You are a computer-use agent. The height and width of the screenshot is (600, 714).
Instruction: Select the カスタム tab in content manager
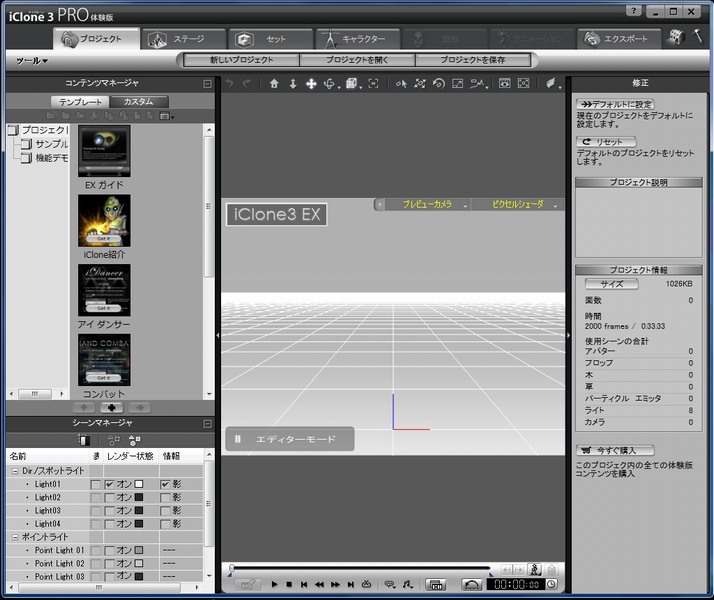pos(139,102)
